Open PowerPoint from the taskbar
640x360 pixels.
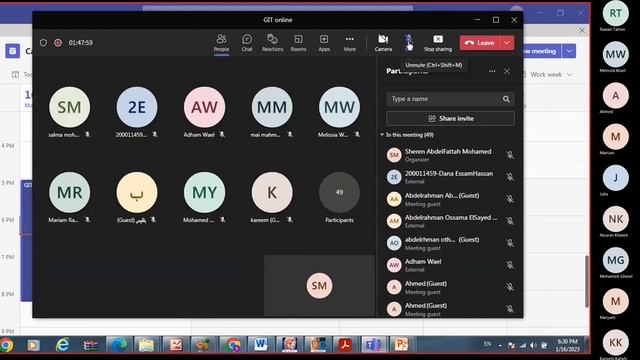click(401, 345)
